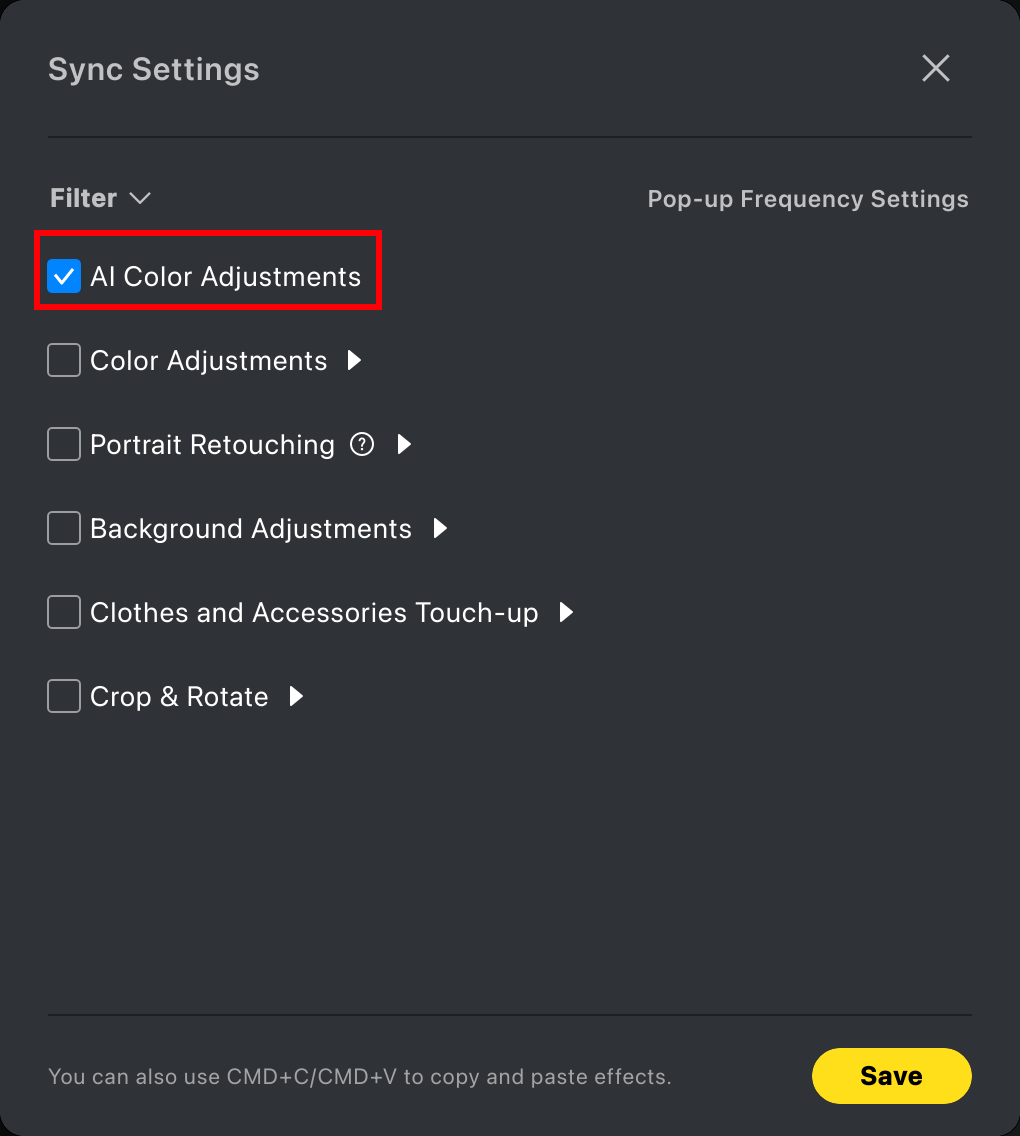Click the Background Adjustments label text
The image size is (1020, 1136).
pyautogui.click(x=251, y=529)
